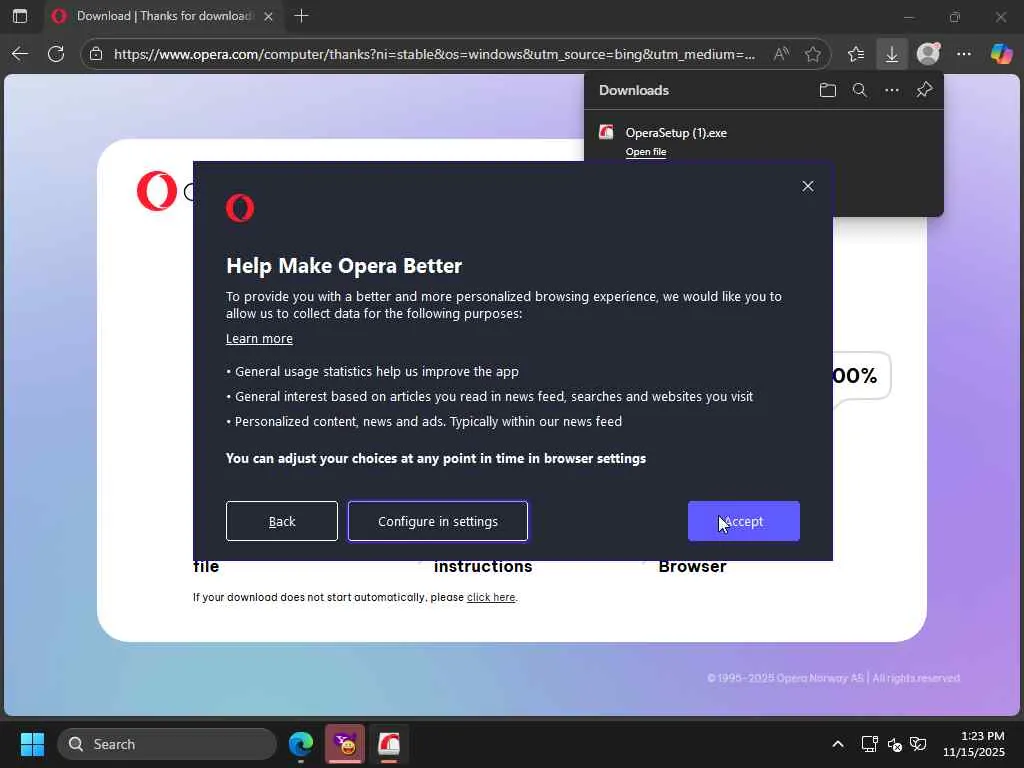
Task: Show hidden system tray icons
Action: (838, 744)
